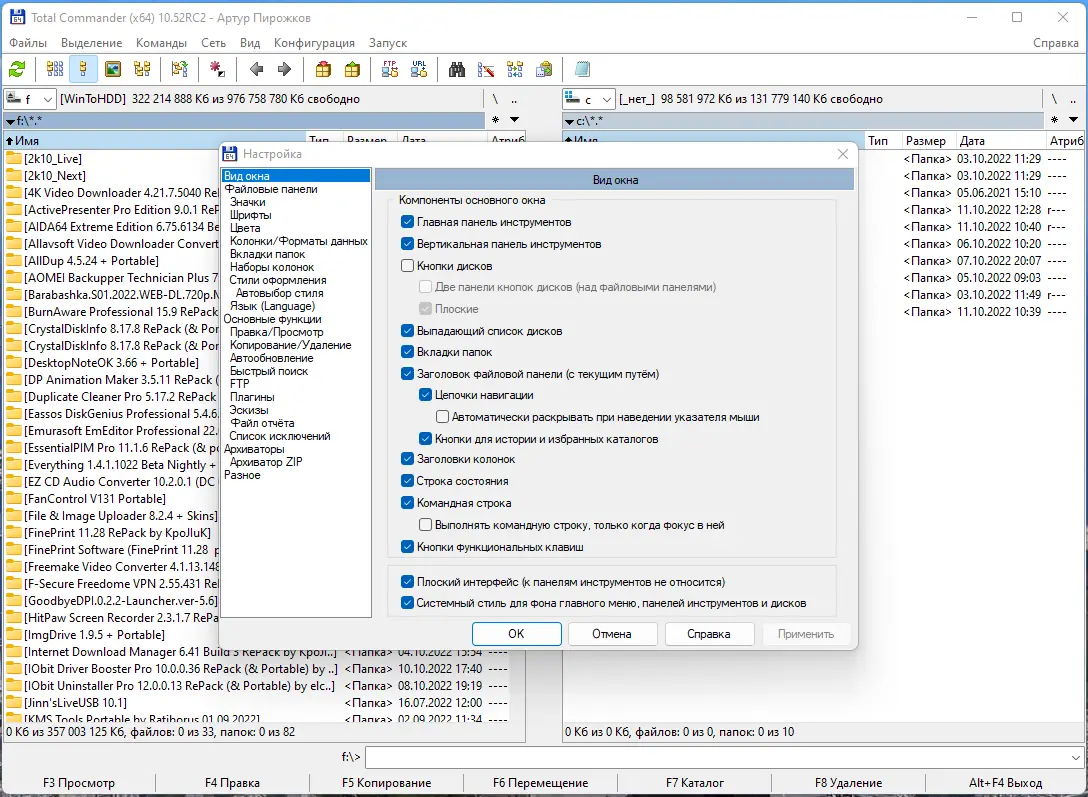Open the left panel directory hotlist asterisk
The height and width of the screenshot is (797, 1088).
(495, 120)
